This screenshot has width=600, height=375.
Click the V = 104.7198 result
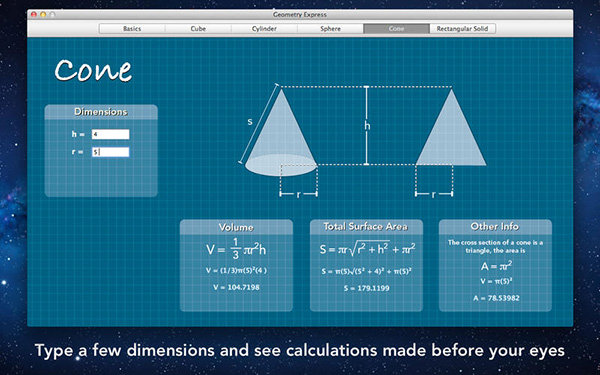(x=236, y=287)
